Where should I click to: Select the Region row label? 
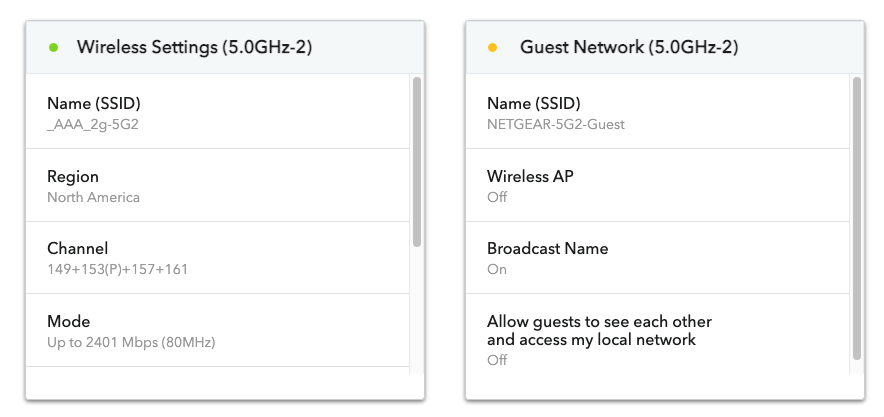click(73, 177)
